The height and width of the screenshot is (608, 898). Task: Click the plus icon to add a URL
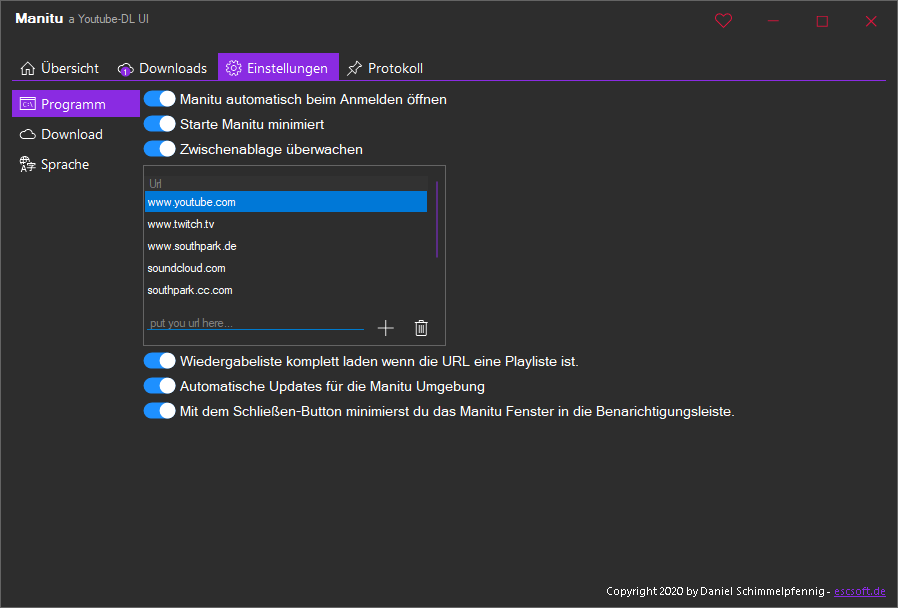tap(385, 327)
